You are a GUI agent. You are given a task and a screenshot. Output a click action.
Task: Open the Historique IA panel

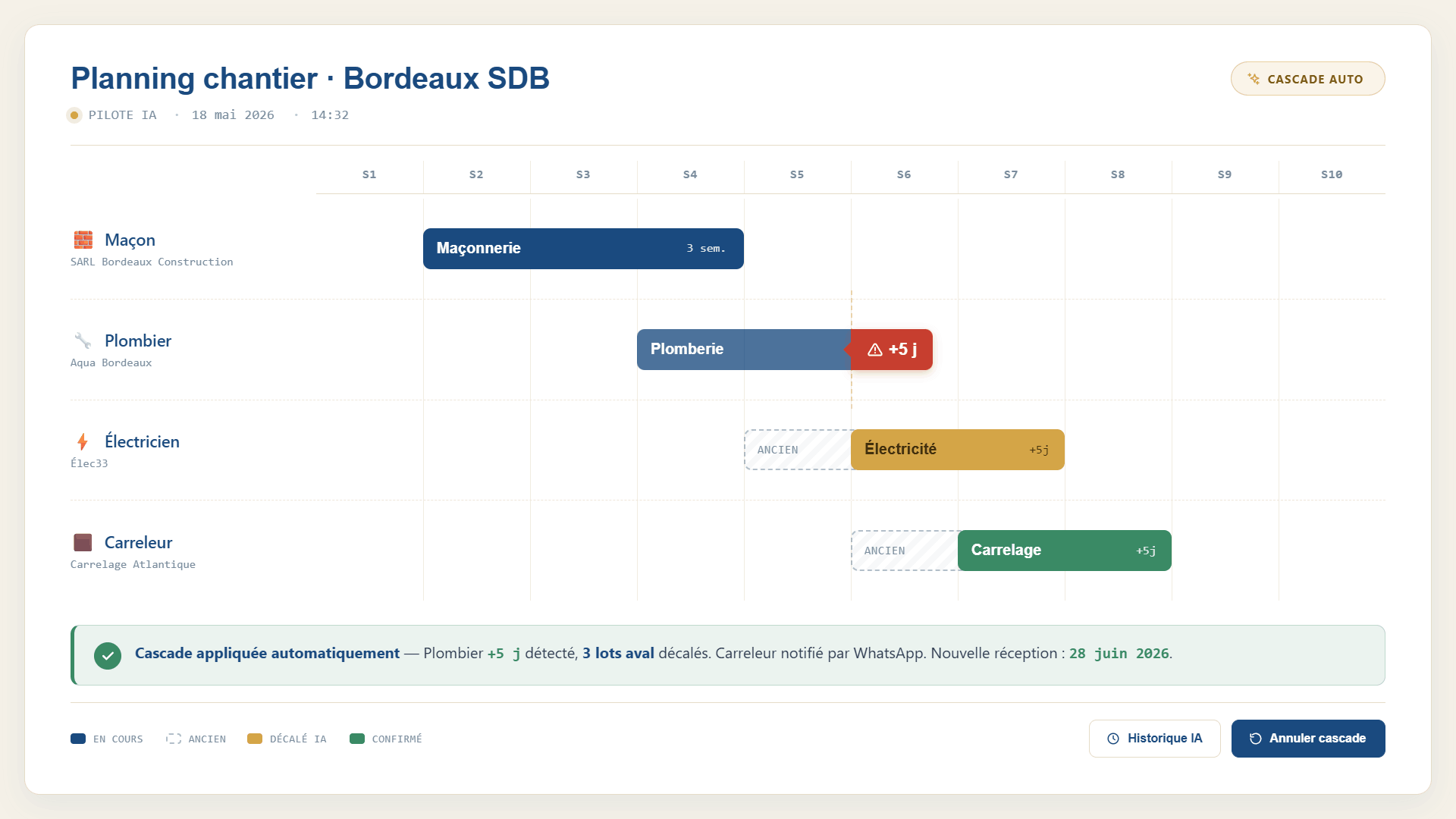click(1154, 739)
